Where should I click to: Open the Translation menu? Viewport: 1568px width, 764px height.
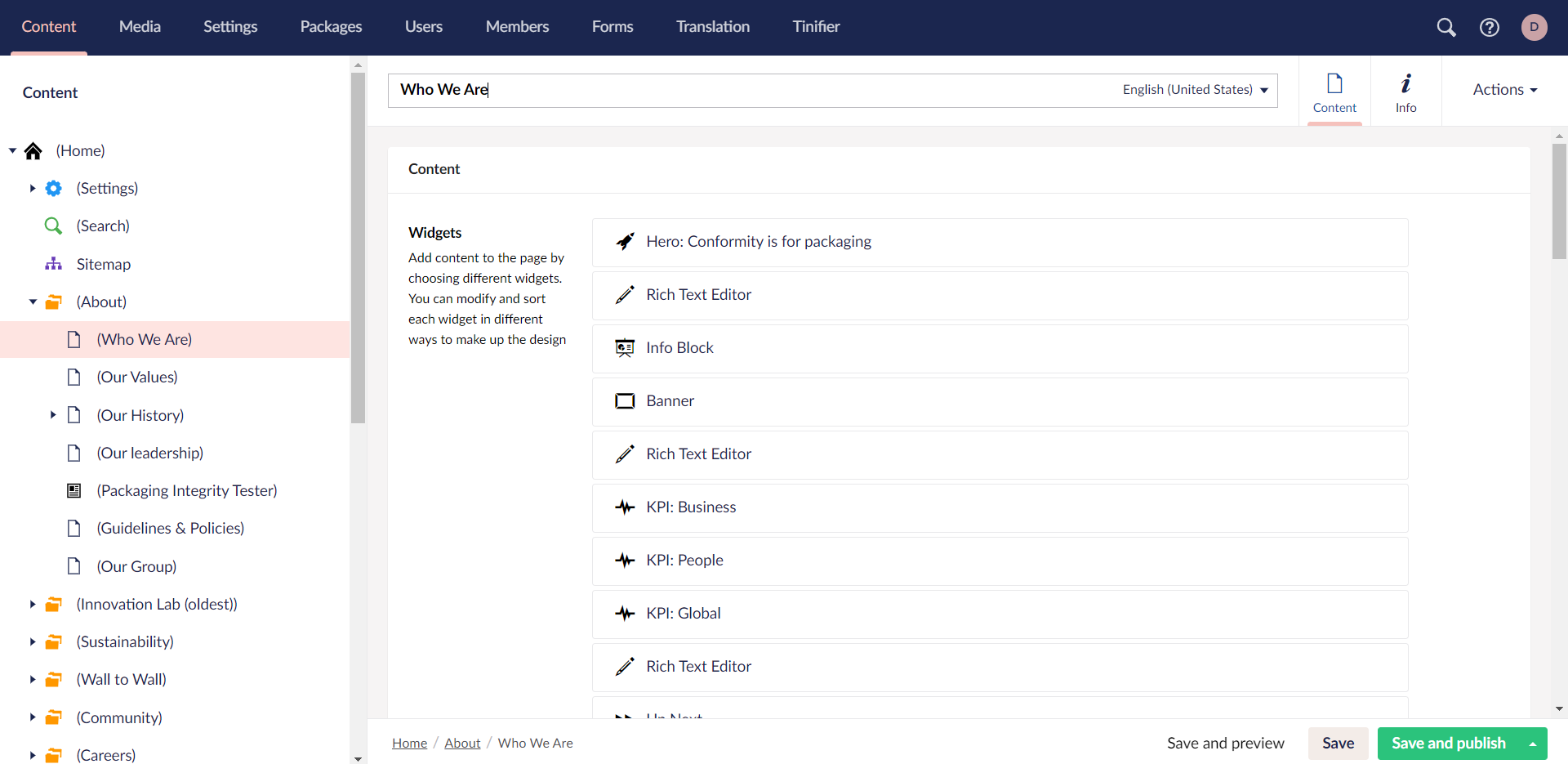click(712, 26)
